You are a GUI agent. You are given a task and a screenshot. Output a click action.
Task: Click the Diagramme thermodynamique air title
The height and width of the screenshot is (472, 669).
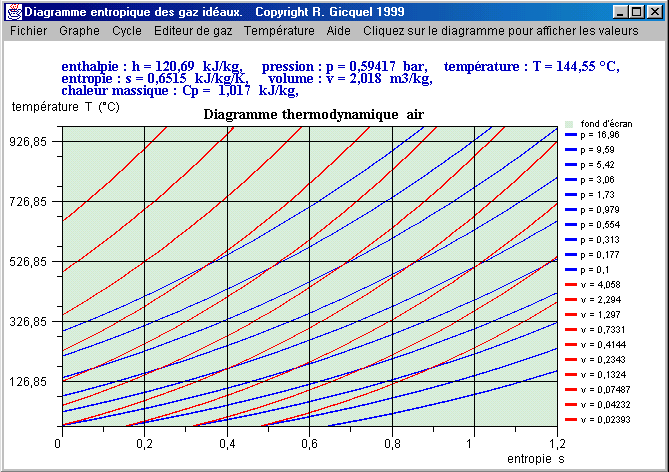314,114
